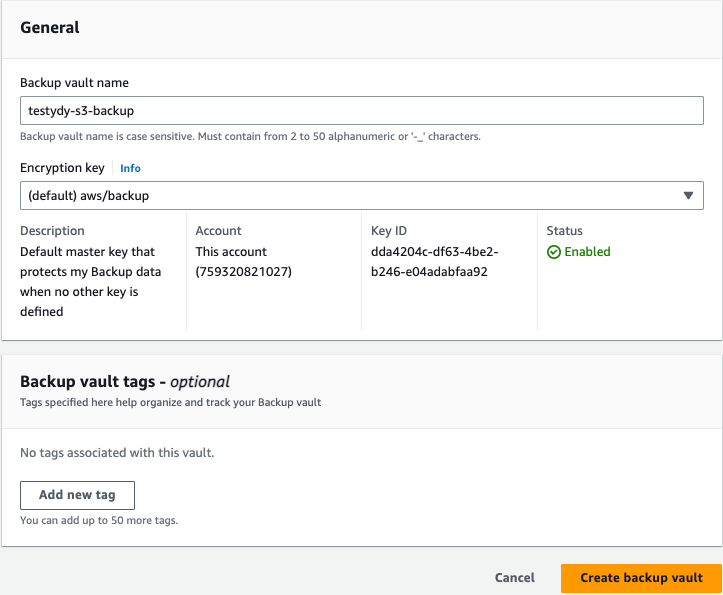The image size is (723, 595).
Task: Click the Account column label
Action: (218, 231)
